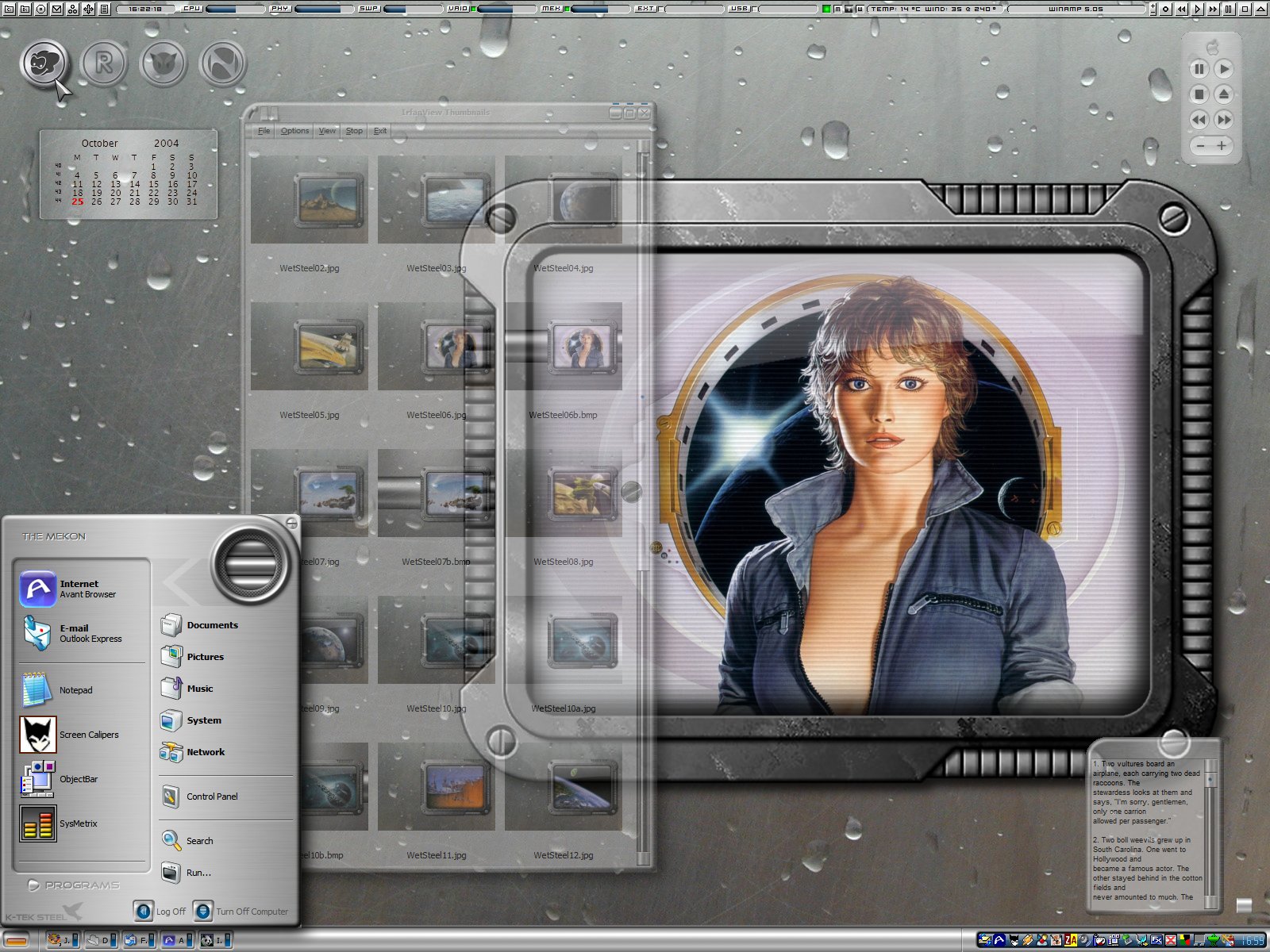Stop playback on the remote widget
This screenshot has height=952, width=1270.
1199,94
